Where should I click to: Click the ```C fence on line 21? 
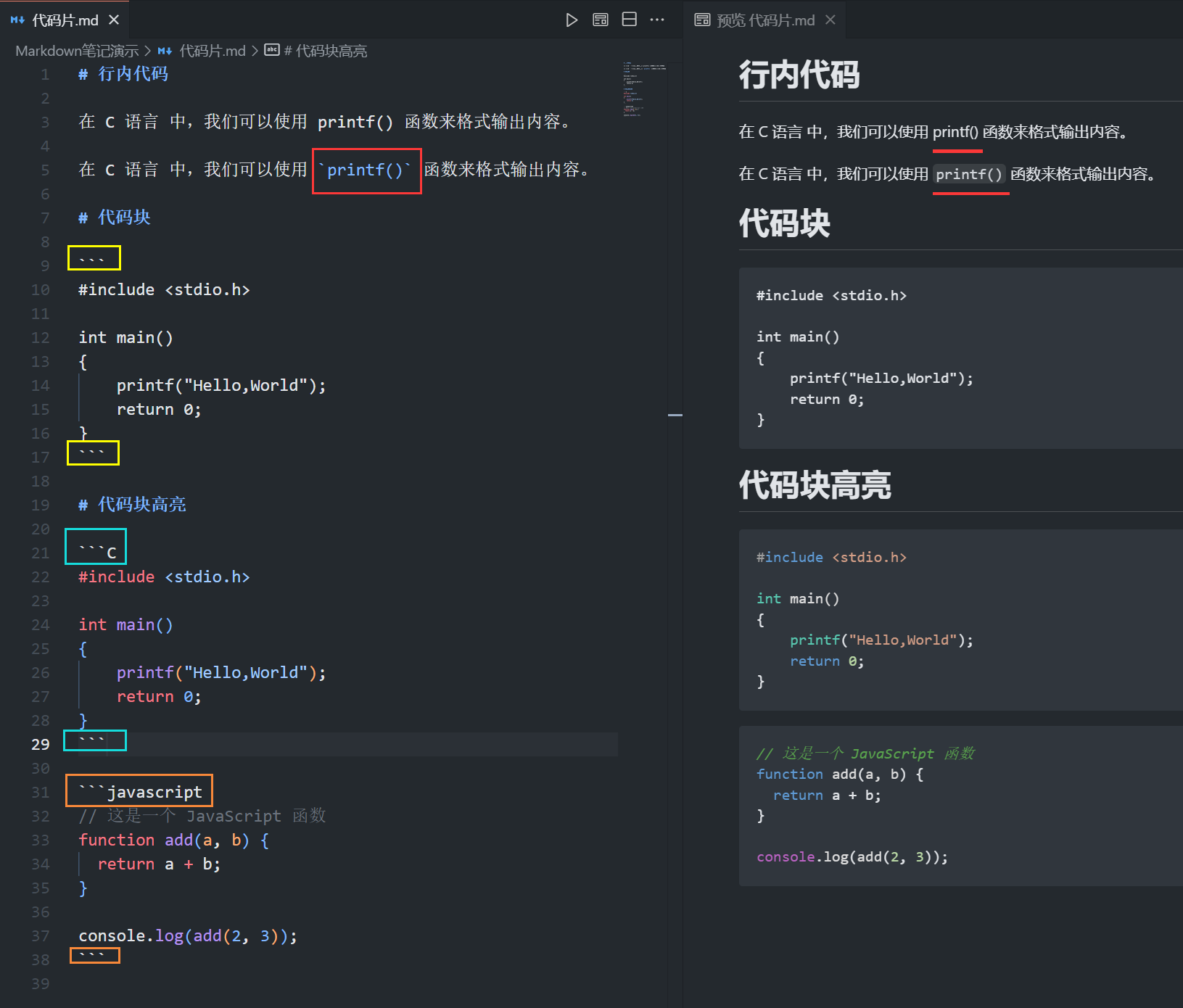pos(97,553)
